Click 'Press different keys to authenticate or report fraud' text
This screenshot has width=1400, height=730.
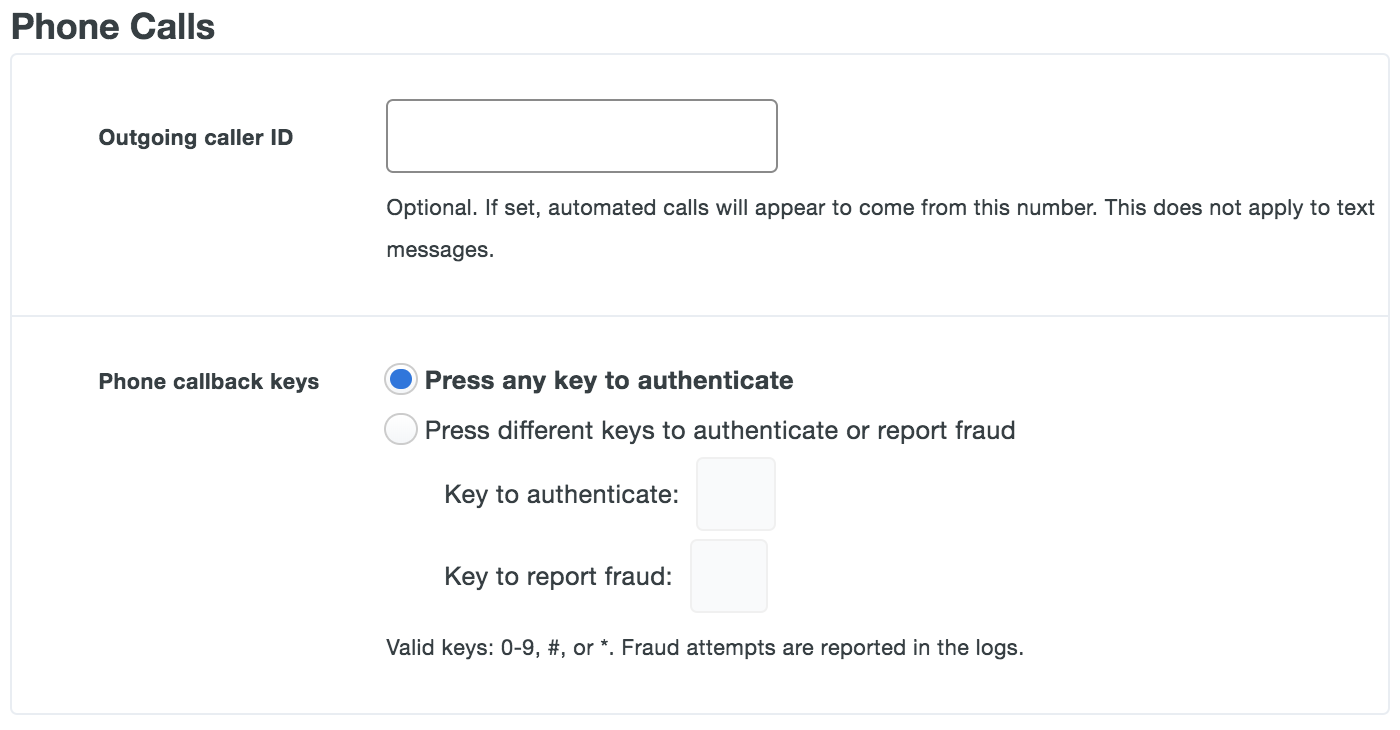click(x=720, y=430)
